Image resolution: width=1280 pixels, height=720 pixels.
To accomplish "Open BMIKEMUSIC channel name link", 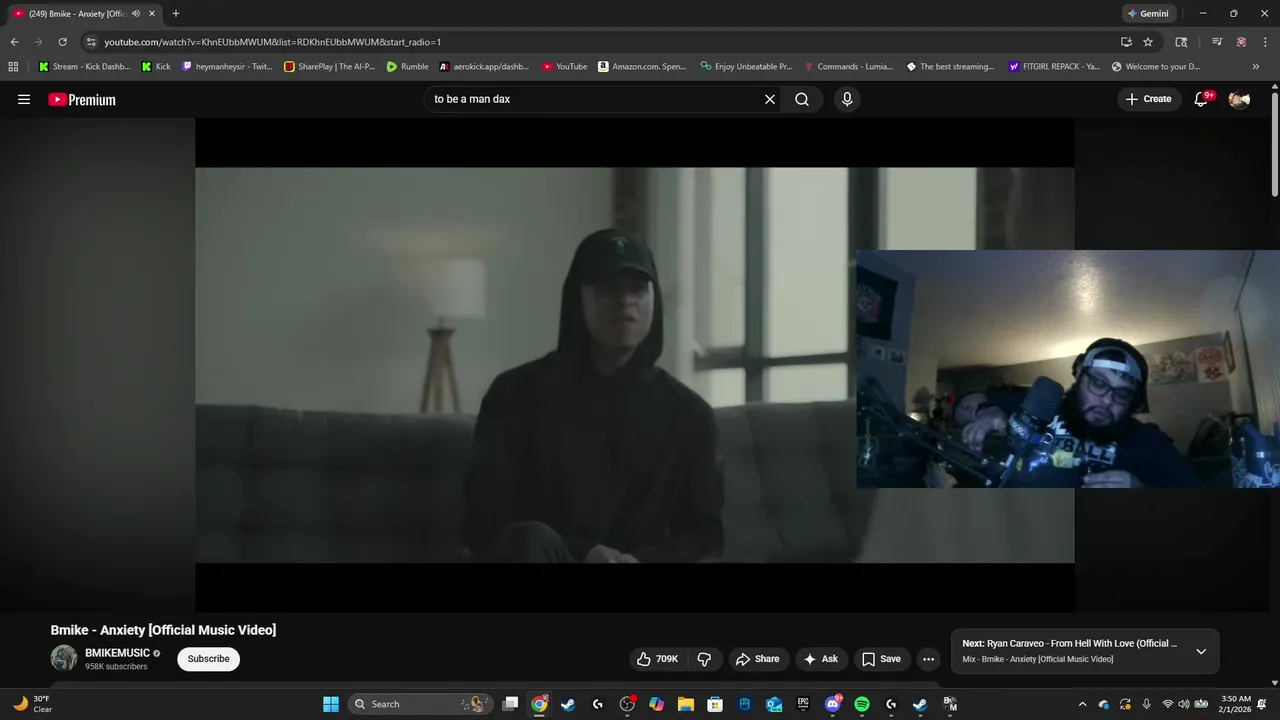I will (117, 653).
